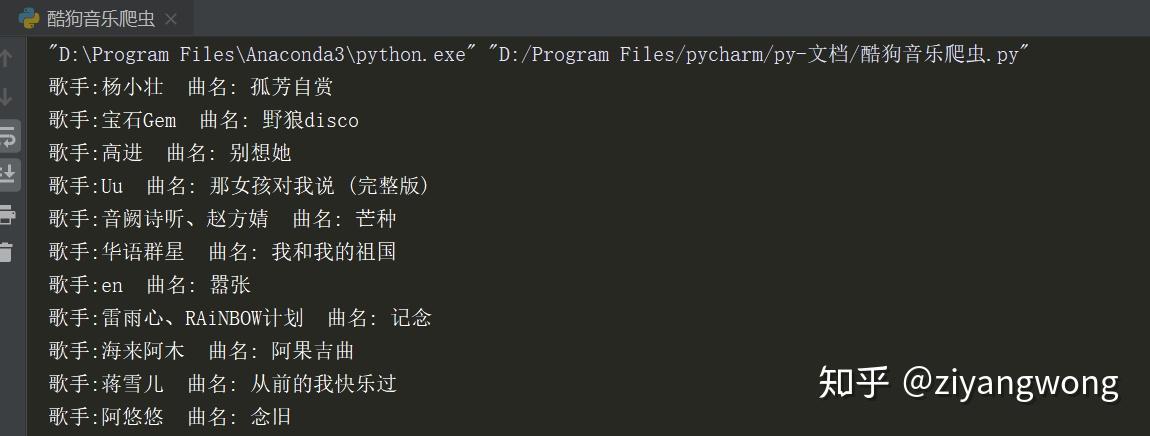The width and height of the screenshot is (1150, 436).
Task: Click the 杨小壮 孤芳自赏 output line
Action: coord(191,87)
